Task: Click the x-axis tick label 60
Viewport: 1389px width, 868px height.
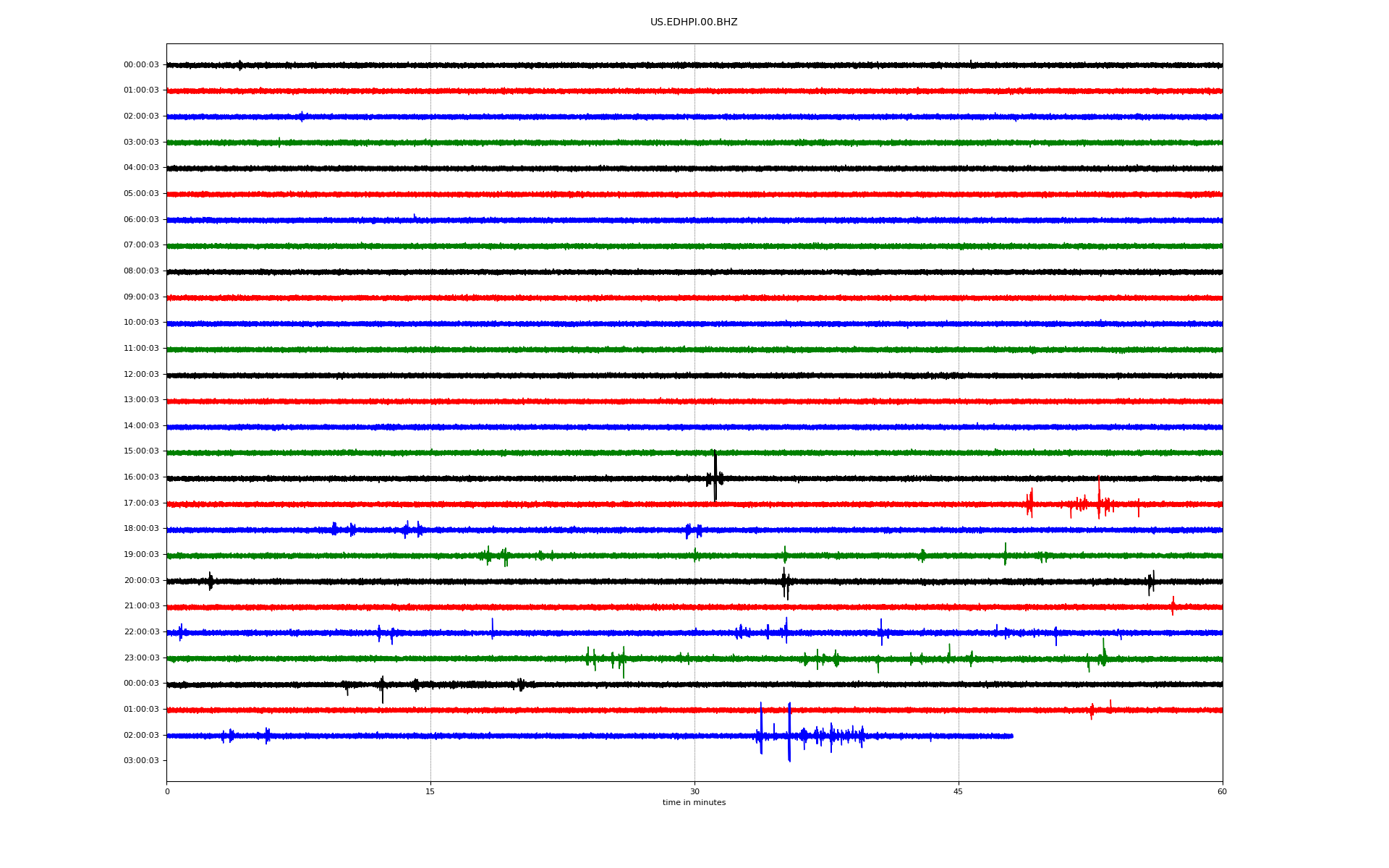Action: coord(1222,792)
